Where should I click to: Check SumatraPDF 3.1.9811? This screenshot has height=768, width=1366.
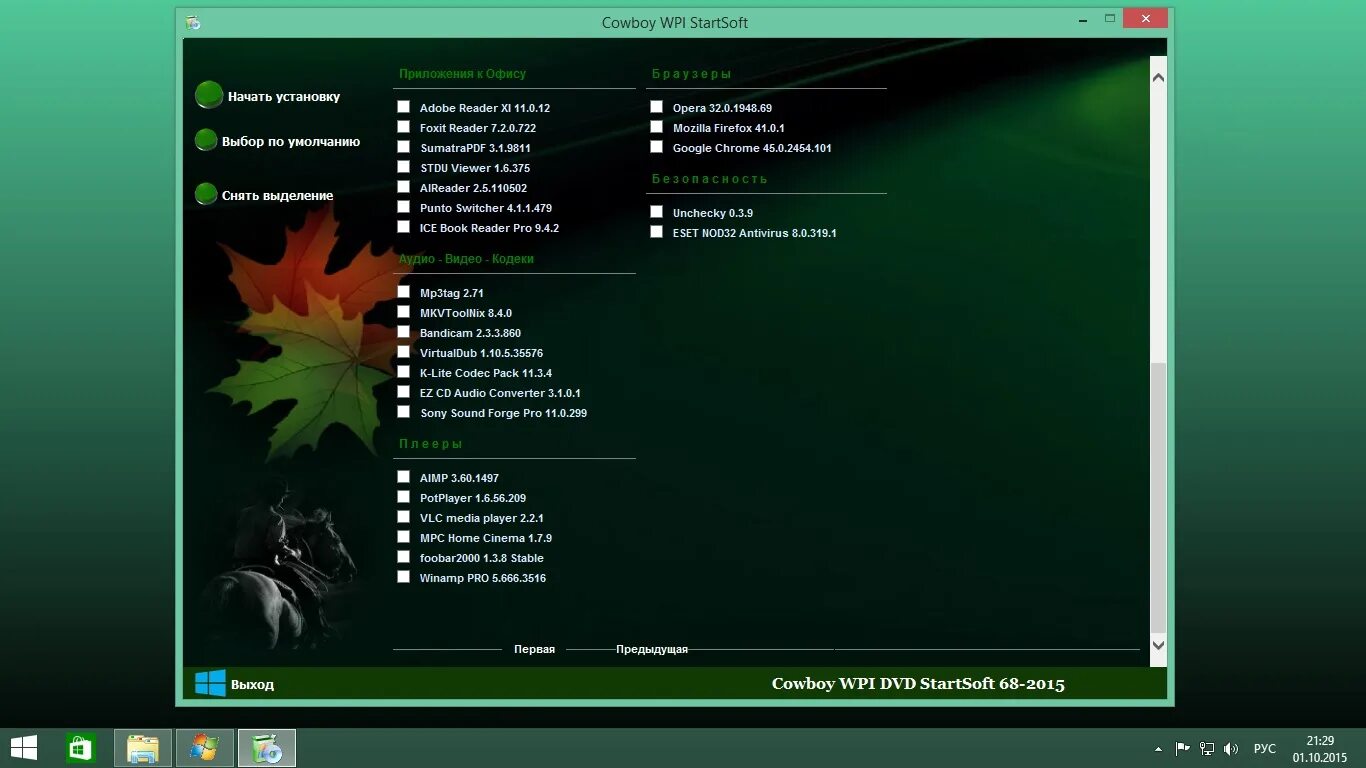tap(404, 147)
